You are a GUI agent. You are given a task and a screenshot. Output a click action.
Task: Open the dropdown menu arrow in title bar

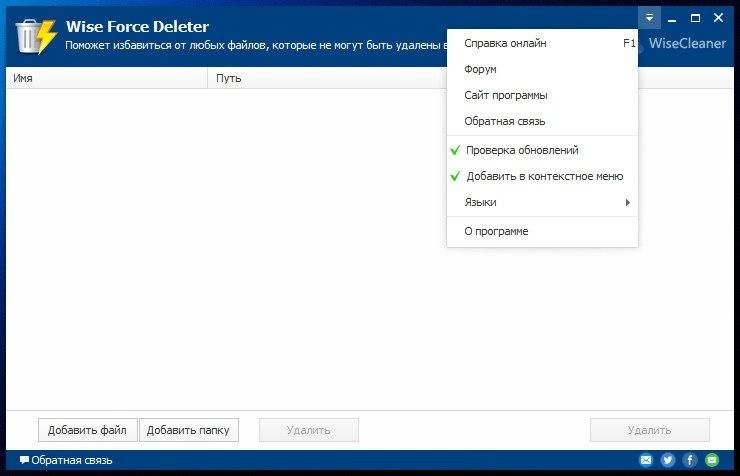pyautogui.click(x=649, y=18)
